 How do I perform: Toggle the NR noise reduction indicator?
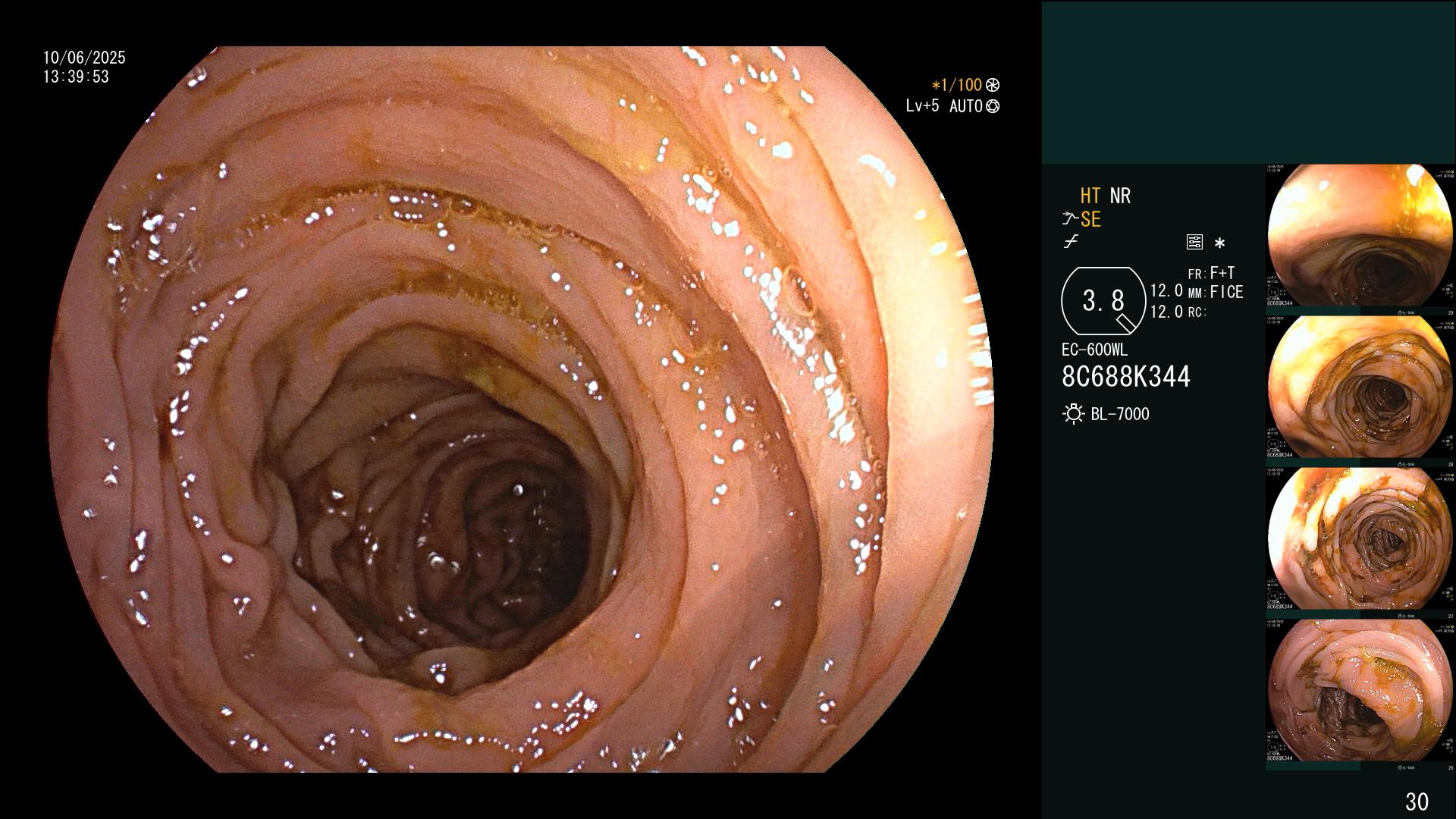pyautogui.click(x=1120, y=196)
